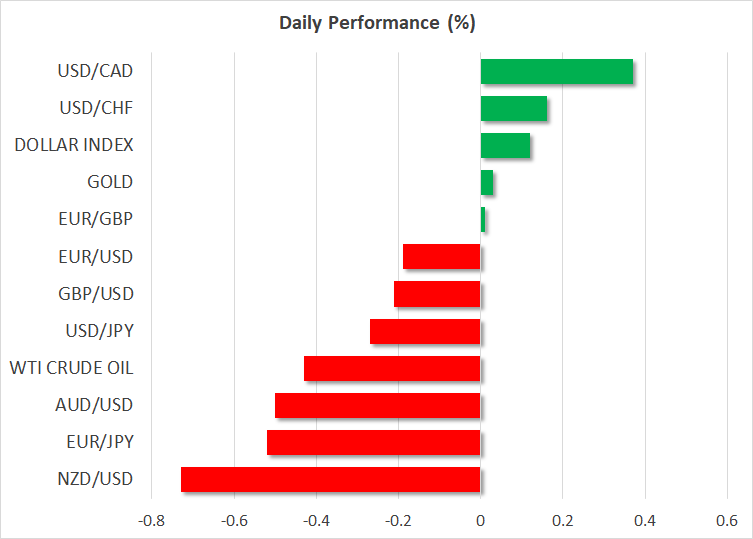Select the long red NZD/USD bar

point(330,479)
